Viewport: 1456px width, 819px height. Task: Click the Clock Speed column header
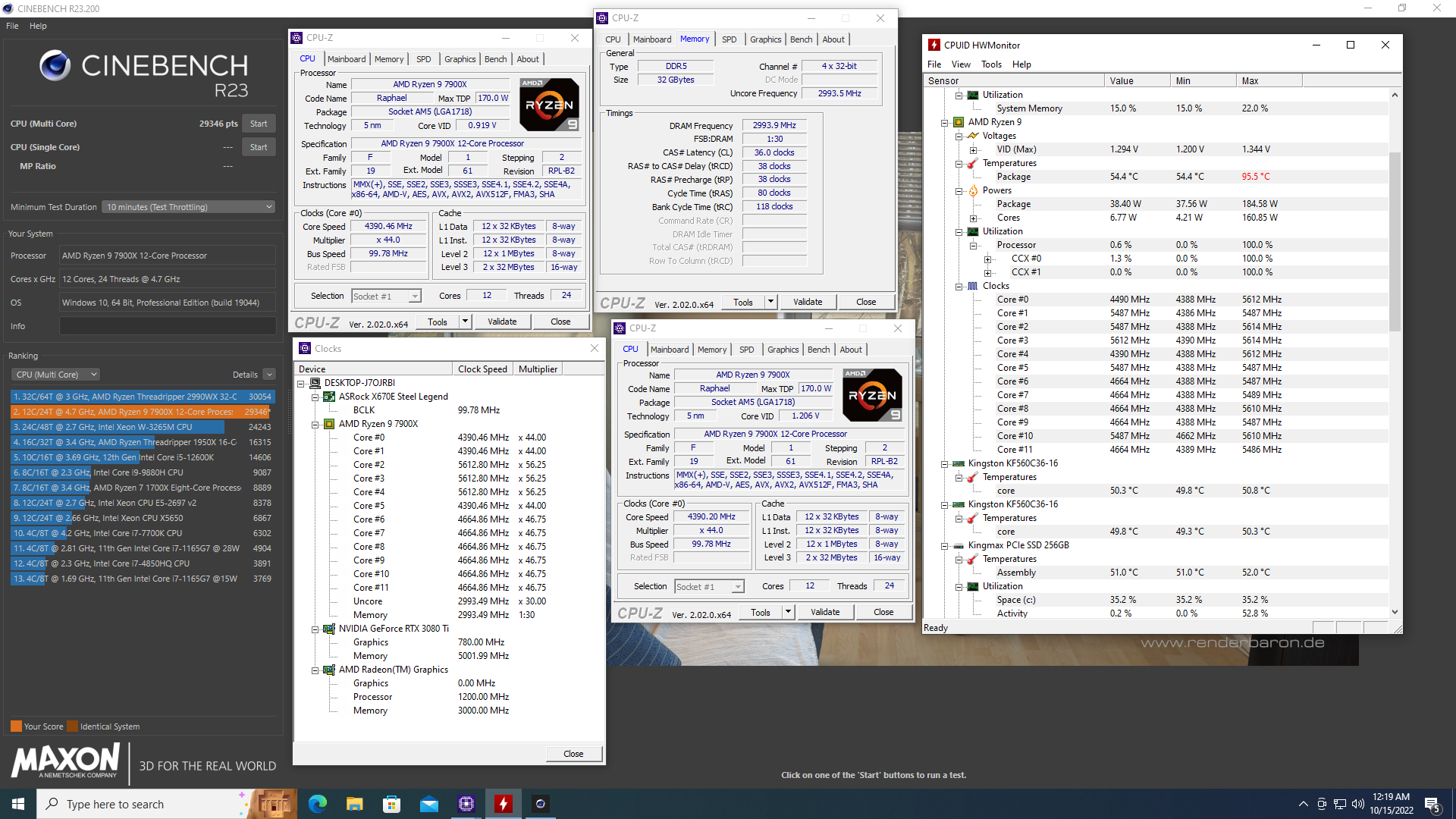(x=483, y=369)
